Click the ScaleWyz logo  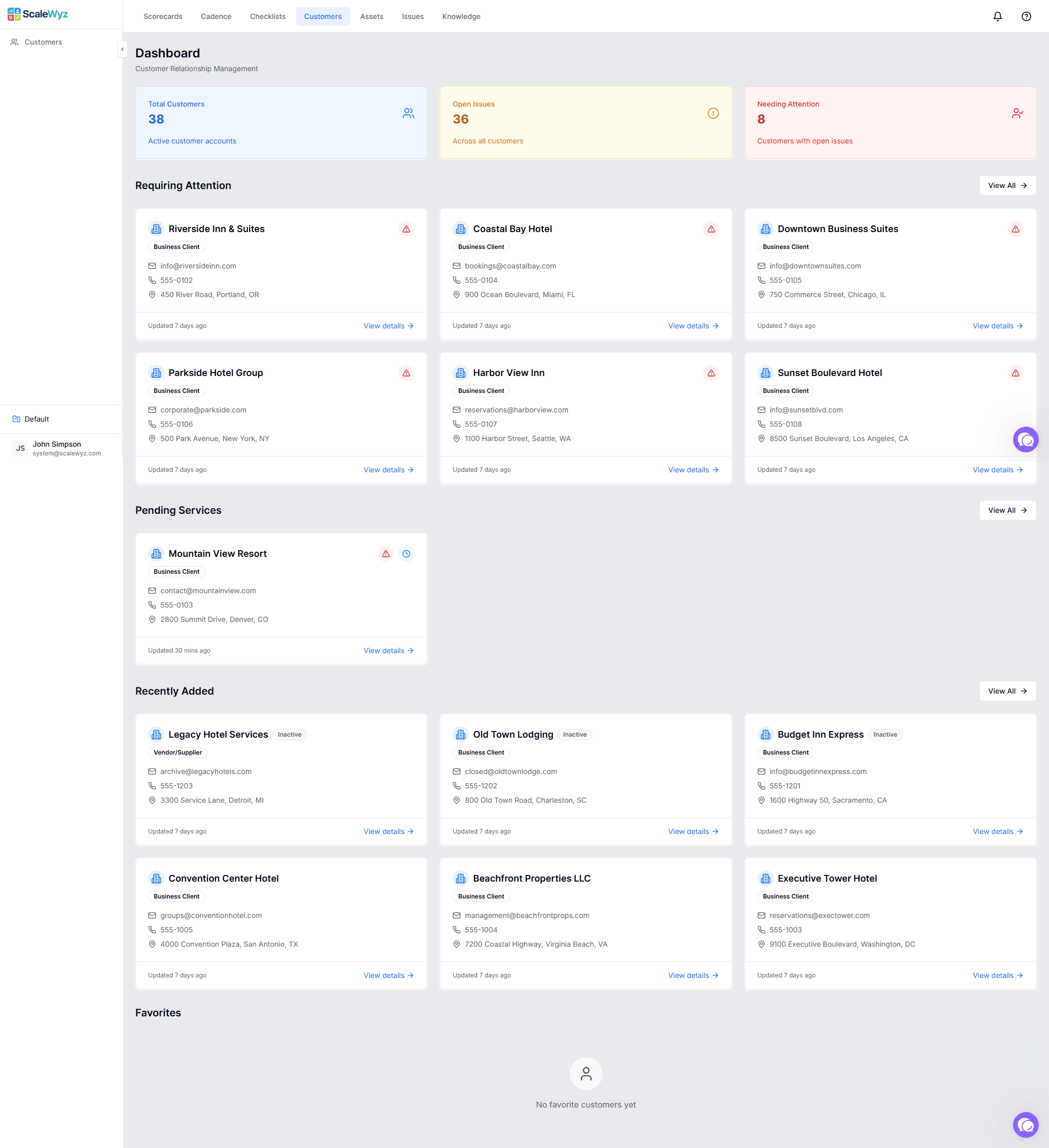[x=37, y=14]
